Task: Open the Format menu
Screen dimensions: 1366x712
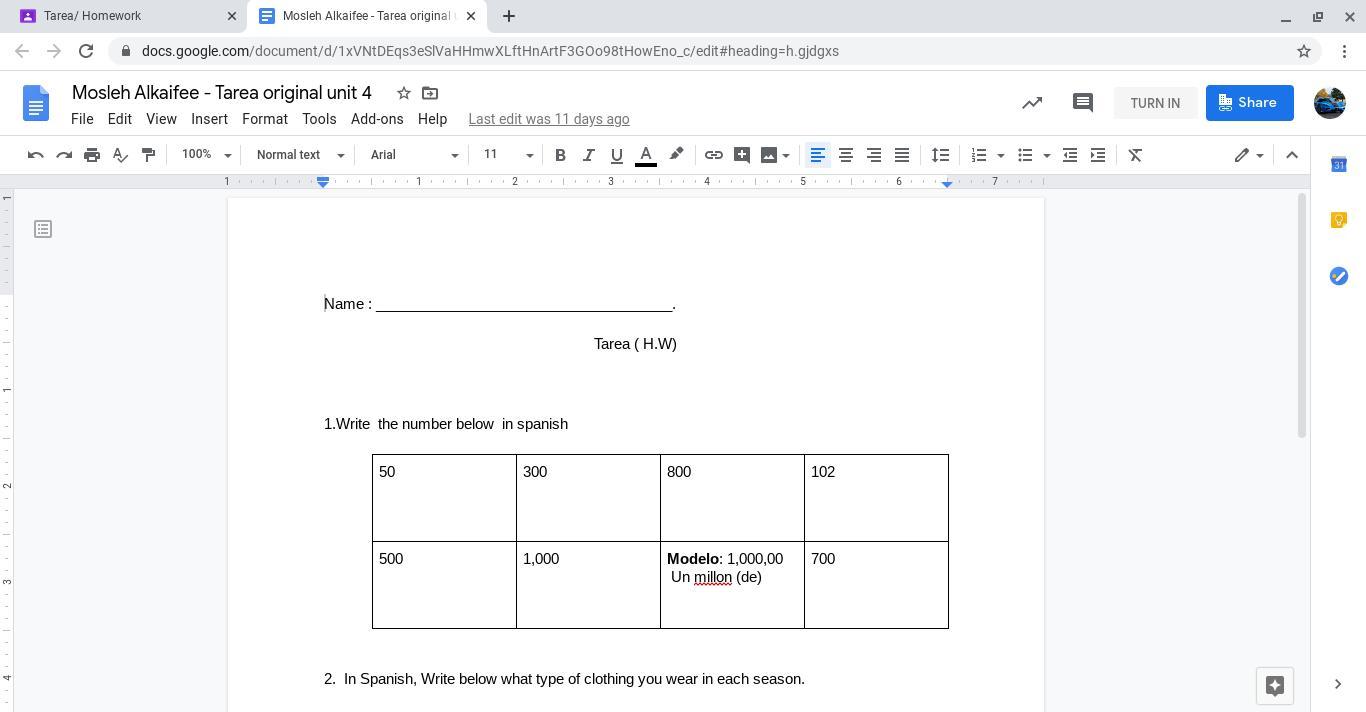Action: tap(265, 119)
